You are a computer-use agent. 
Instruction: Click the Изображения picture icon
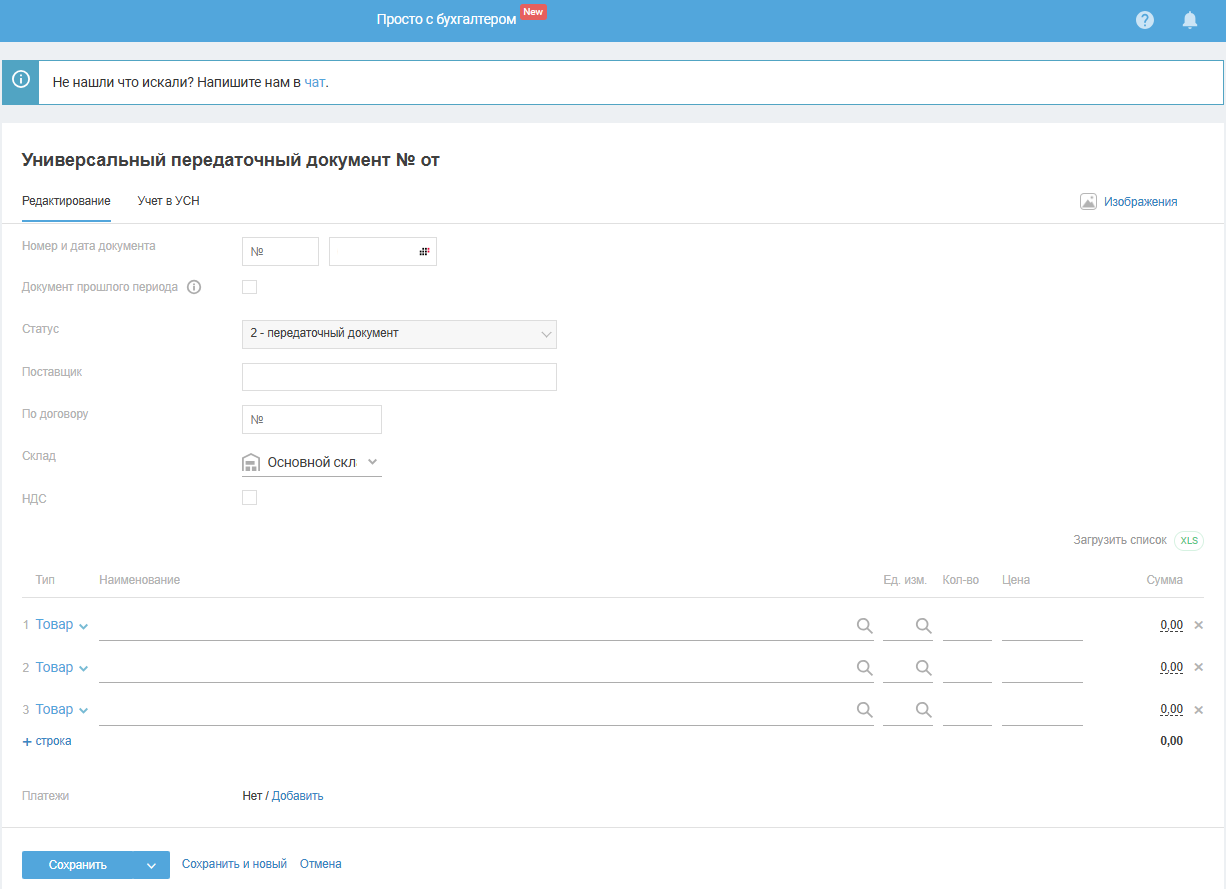(x=1089, y=201)
